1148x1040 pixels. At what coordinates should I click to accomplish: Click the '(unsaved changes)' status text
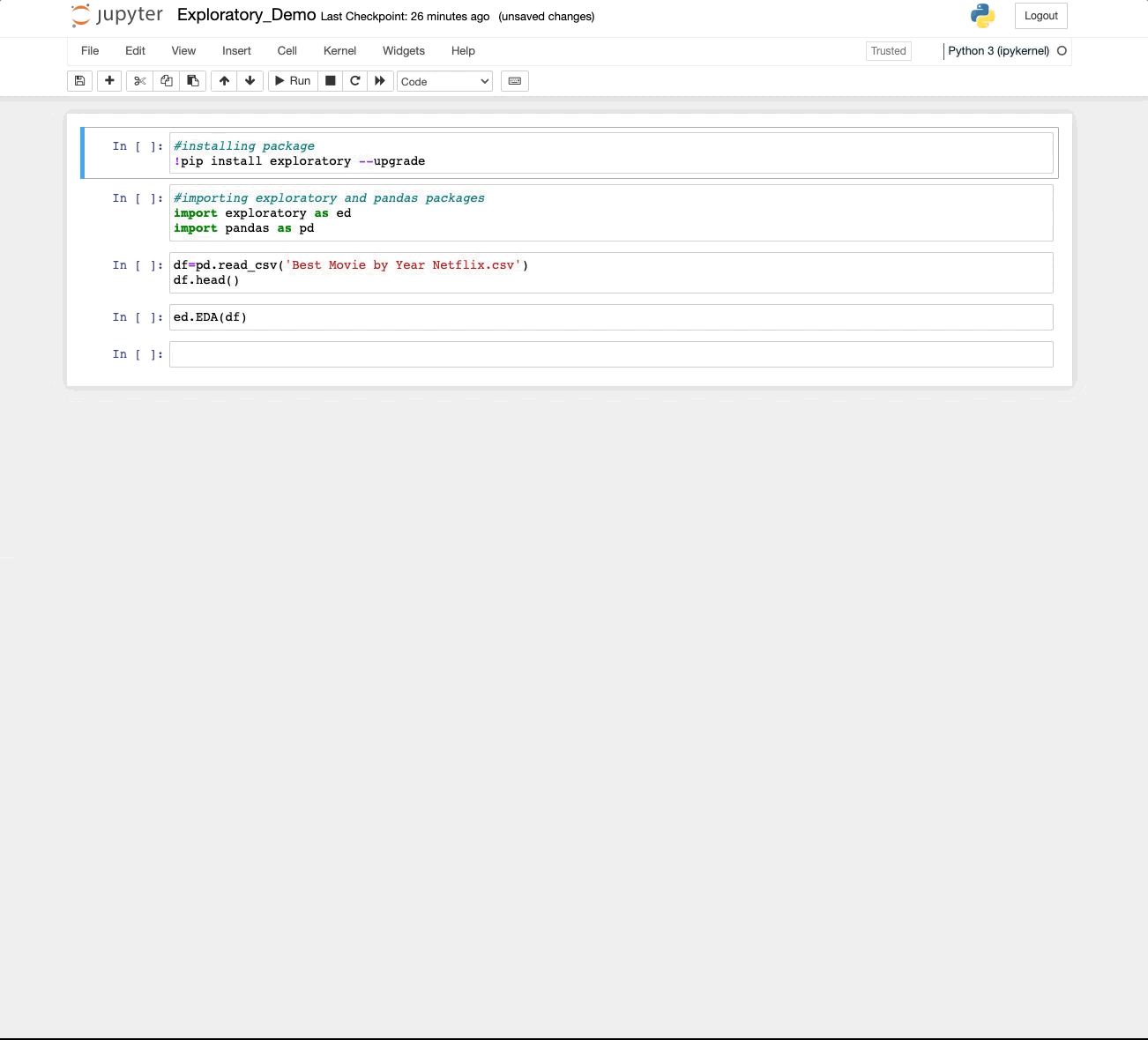tap(547, 17)
